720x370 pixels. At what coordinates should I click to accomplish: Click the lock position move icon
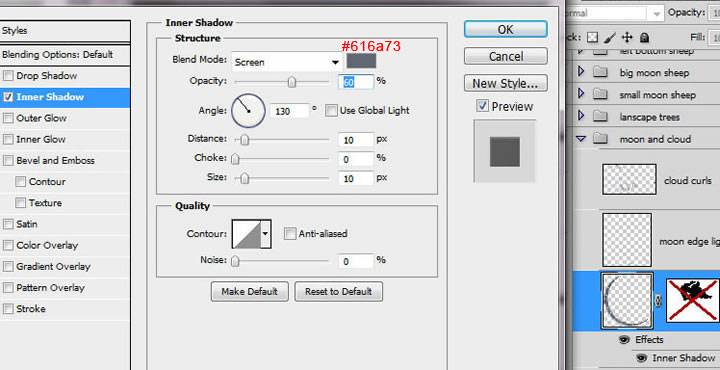click(627, 38)
